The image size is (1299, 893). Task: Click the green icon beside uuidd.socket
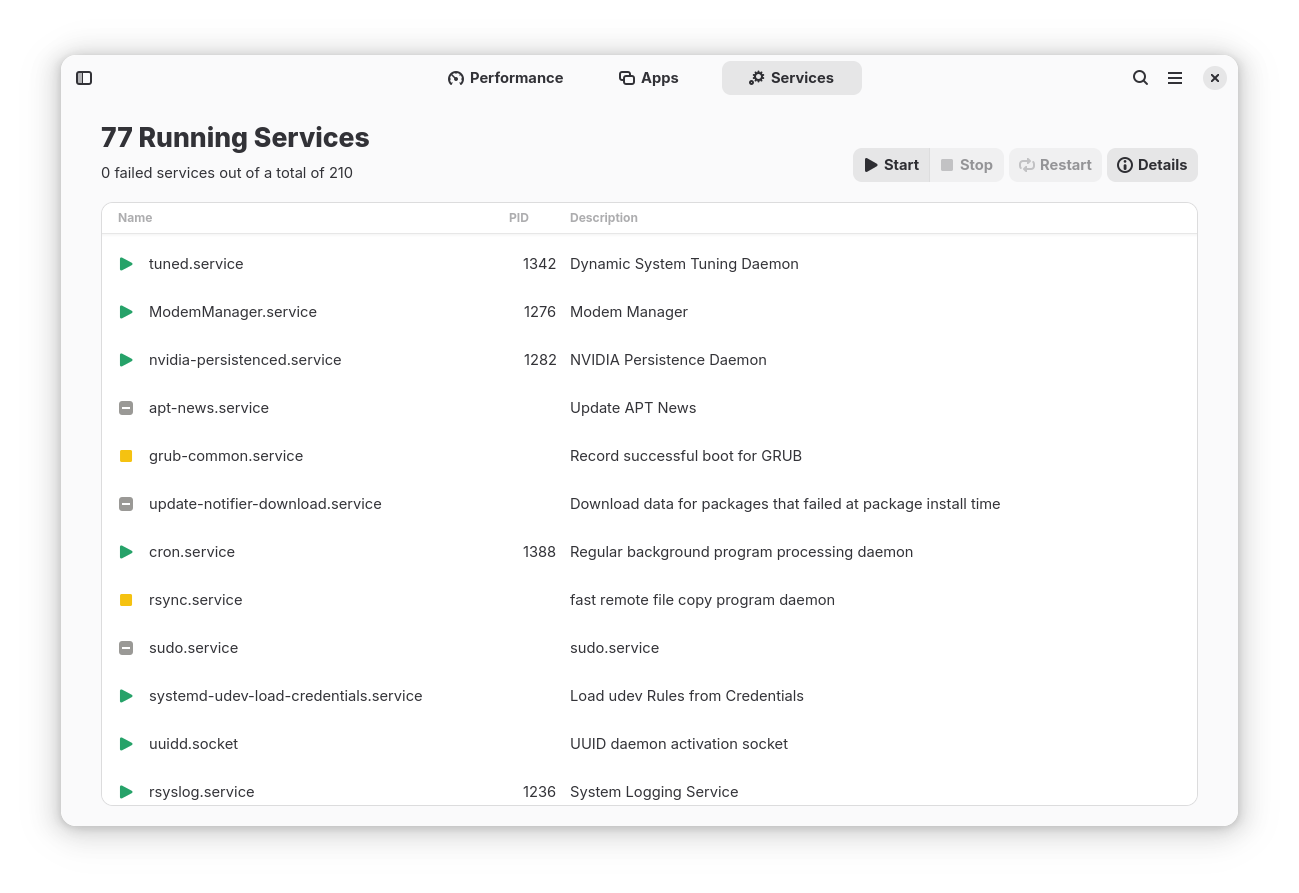(126, 743)
